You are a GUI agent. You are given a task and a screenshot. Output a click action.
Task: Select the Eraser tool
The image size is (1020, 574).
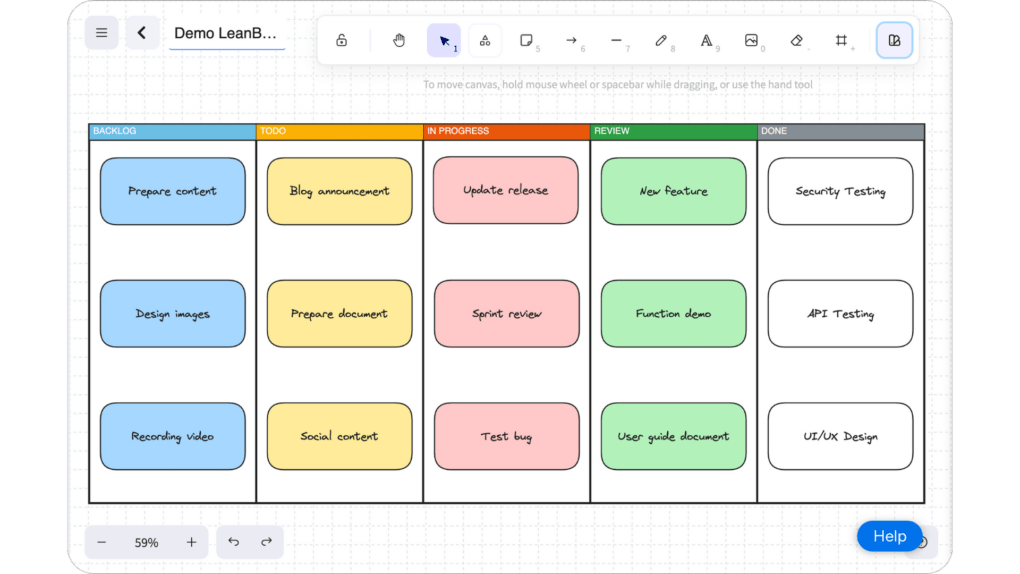pos(797,41)
